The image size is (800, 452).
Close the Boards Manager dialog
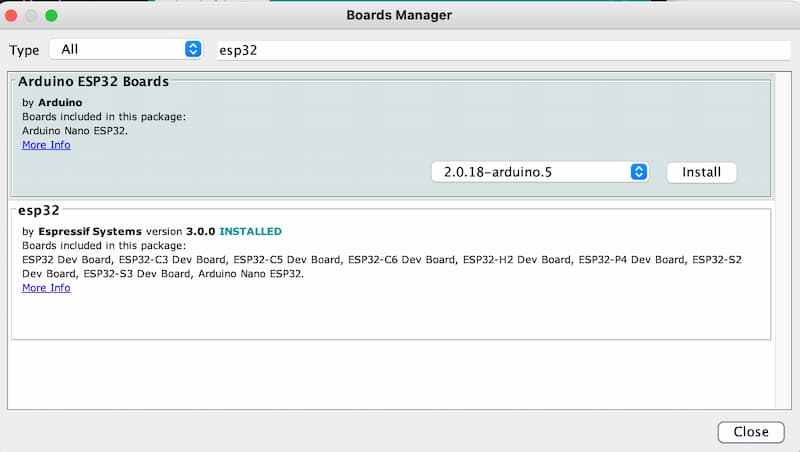coord(751,432)
